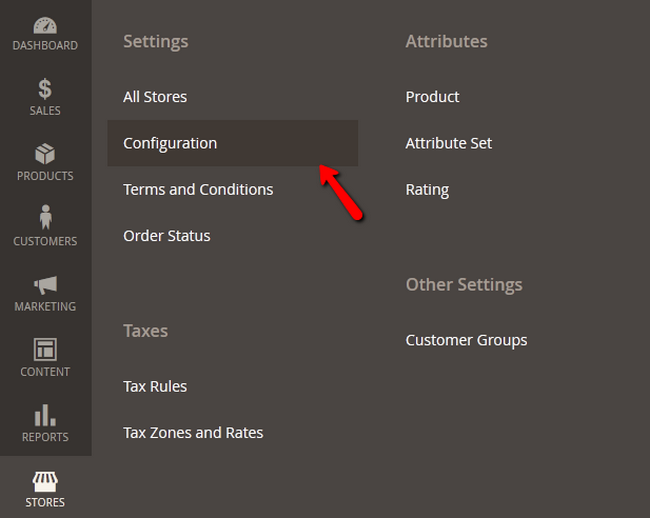650x518 pixels.
Task: Select Order Status menu entry
Action: tap(167, 236)
